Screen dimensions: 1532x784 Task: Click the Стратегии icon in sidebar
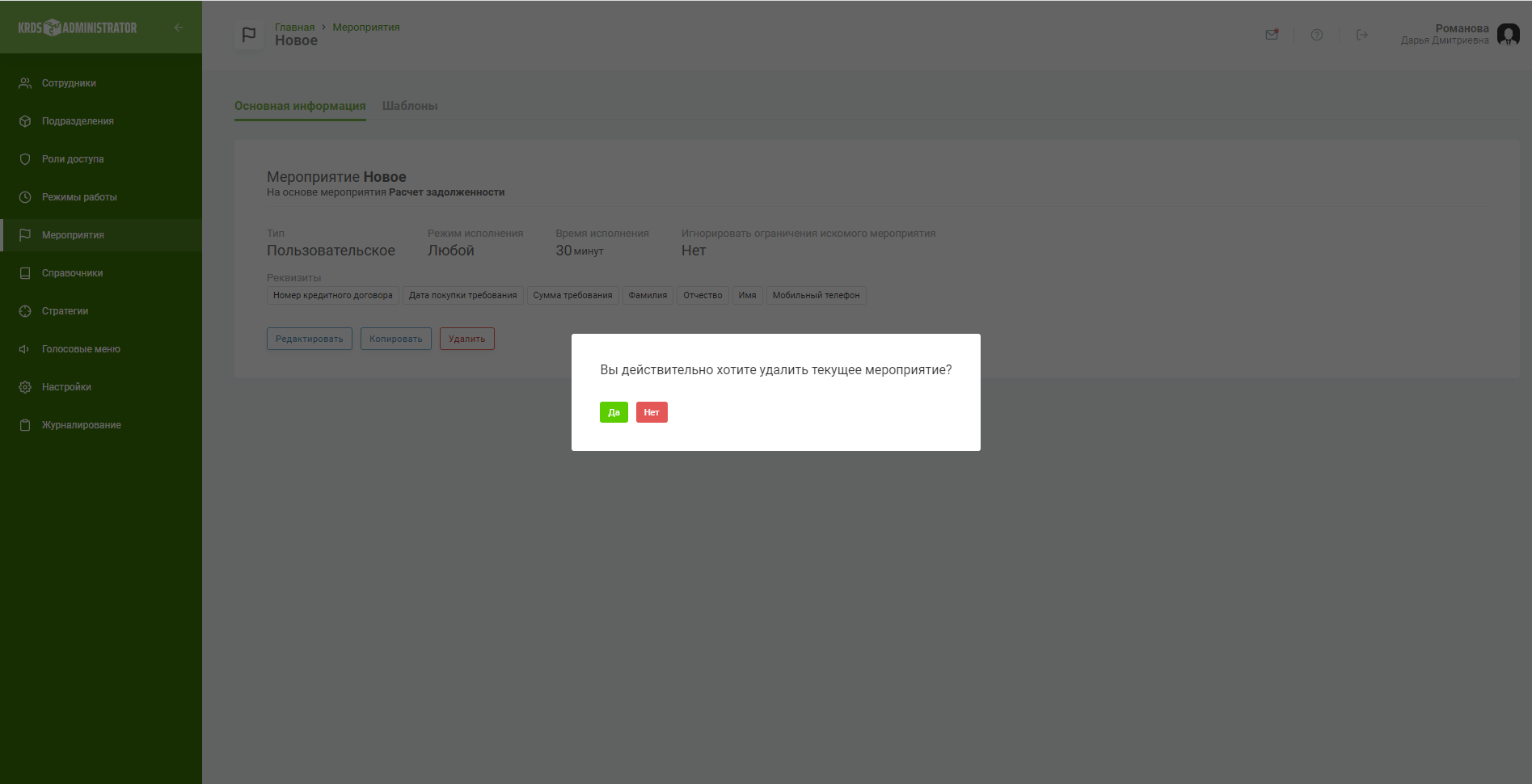pyautogui.click(x=25, y=311)
